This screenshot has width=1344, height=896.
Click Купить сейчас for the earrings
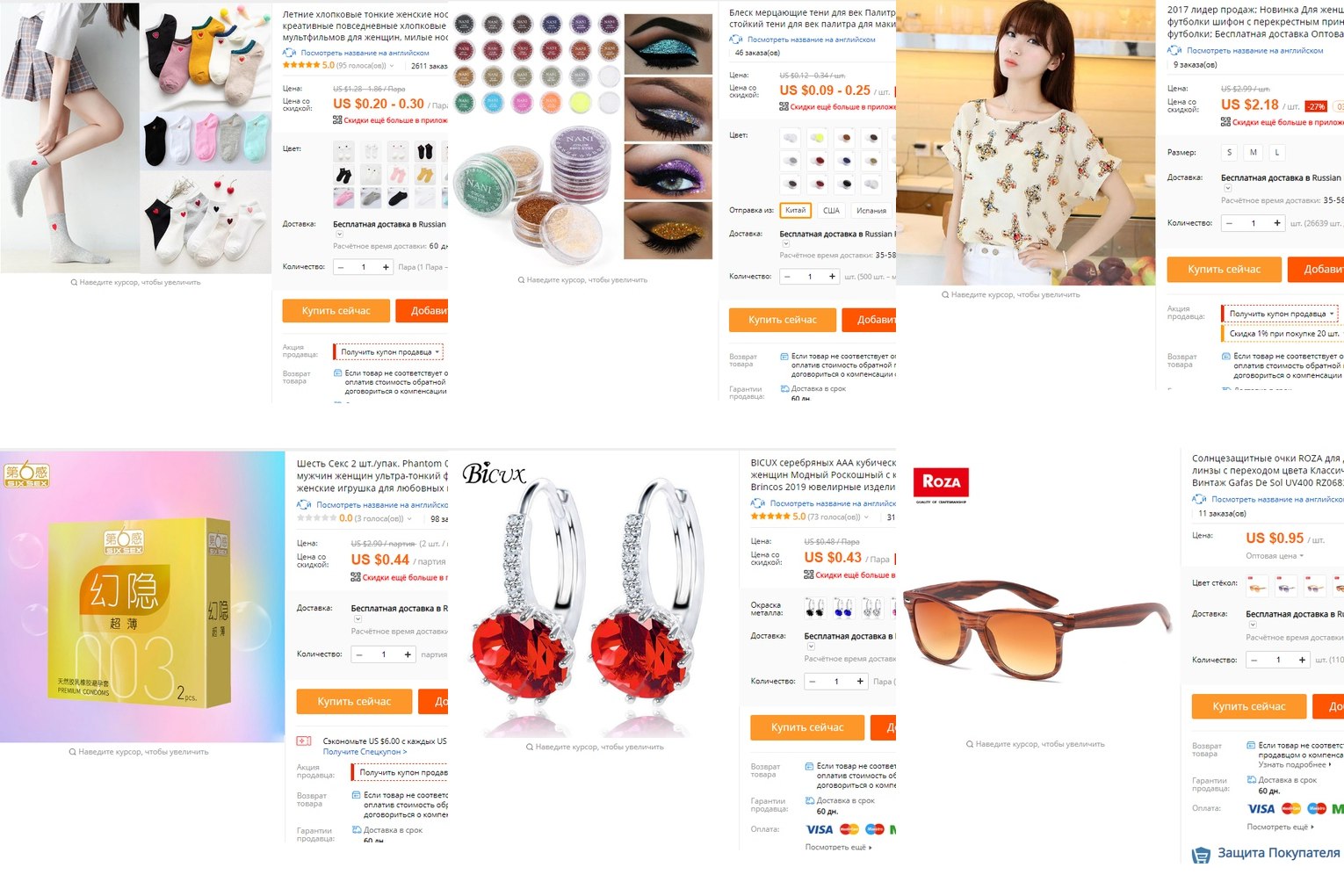coord(806,727)
